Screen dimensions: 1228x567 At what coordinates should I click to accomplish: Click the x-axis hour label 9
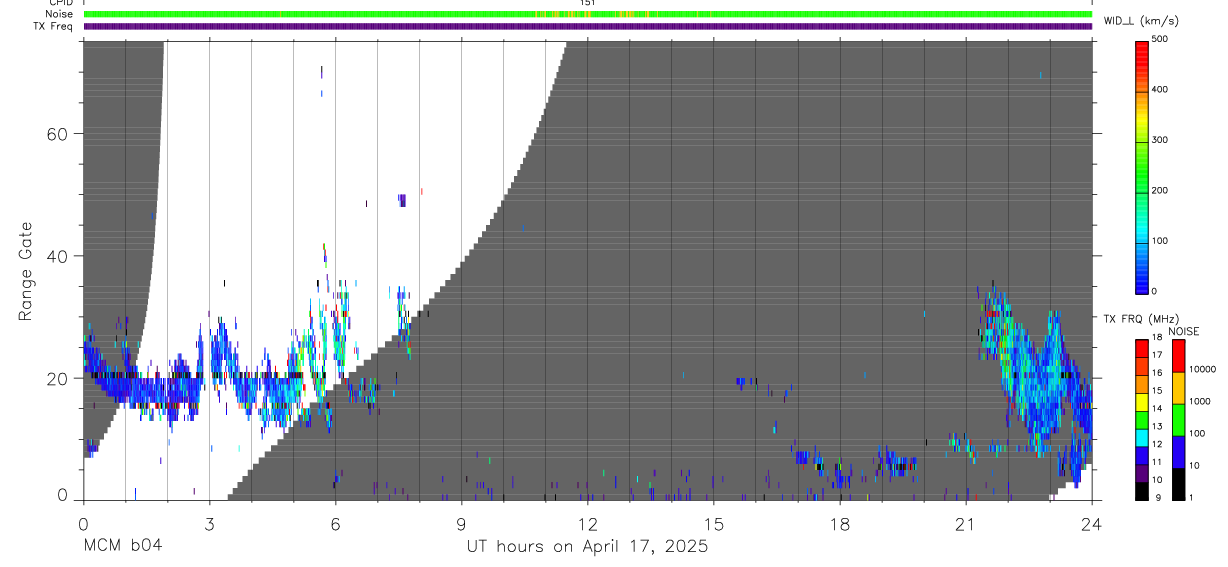pos(461,523)
